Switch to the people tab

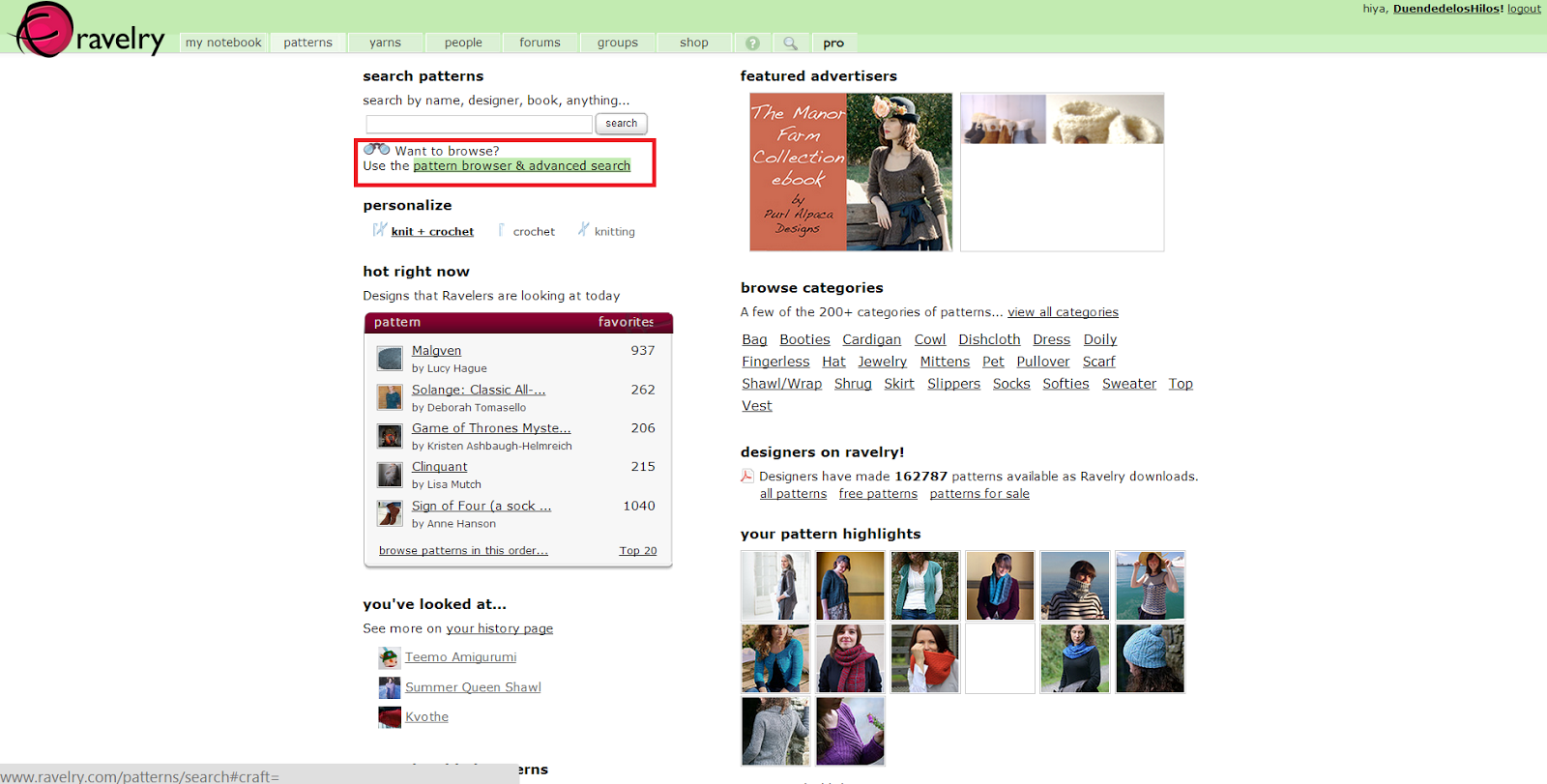click(463, 44)
